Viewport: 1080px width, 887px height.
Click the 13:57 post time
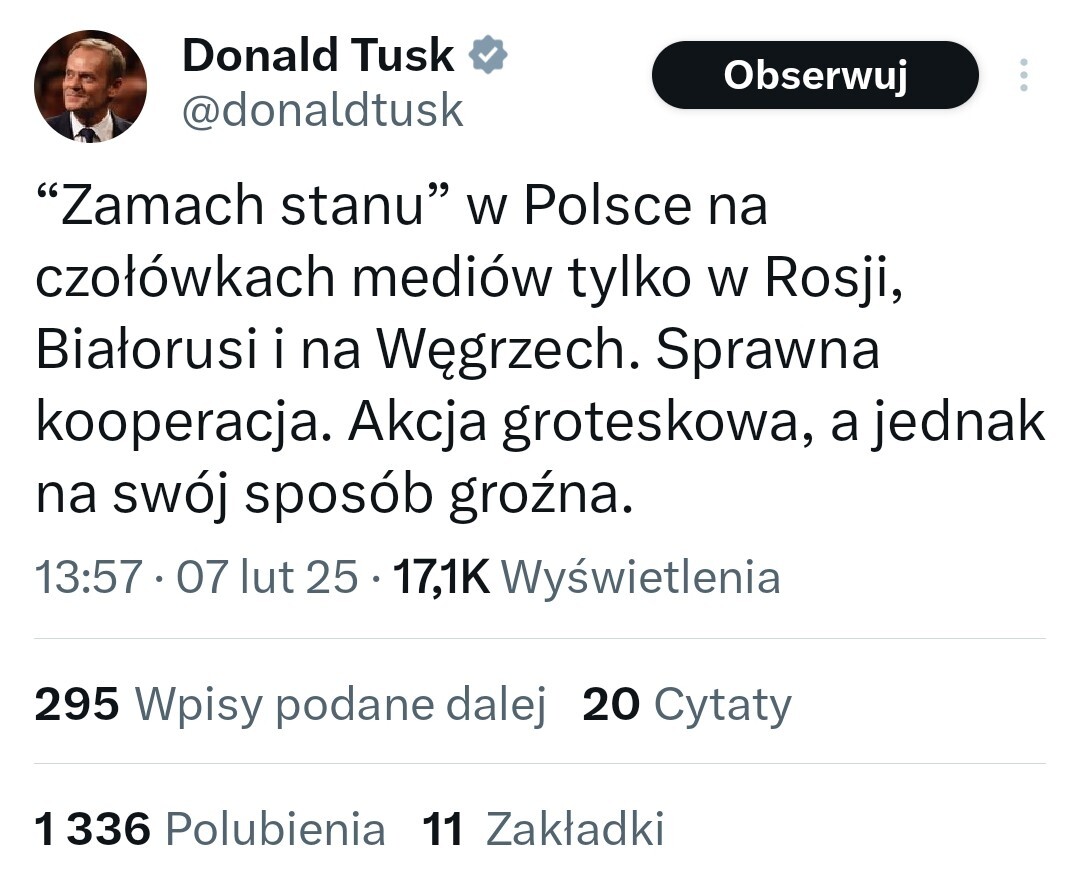click(x=88, y=577)
